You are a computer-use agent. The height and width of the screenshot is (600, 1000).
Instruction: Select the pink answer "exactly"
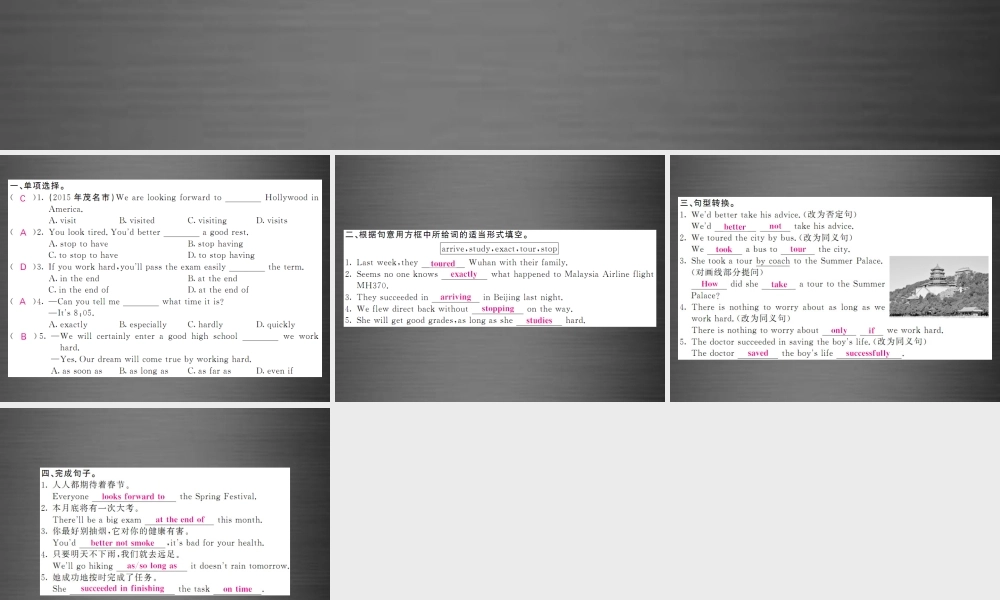[464, 274]
